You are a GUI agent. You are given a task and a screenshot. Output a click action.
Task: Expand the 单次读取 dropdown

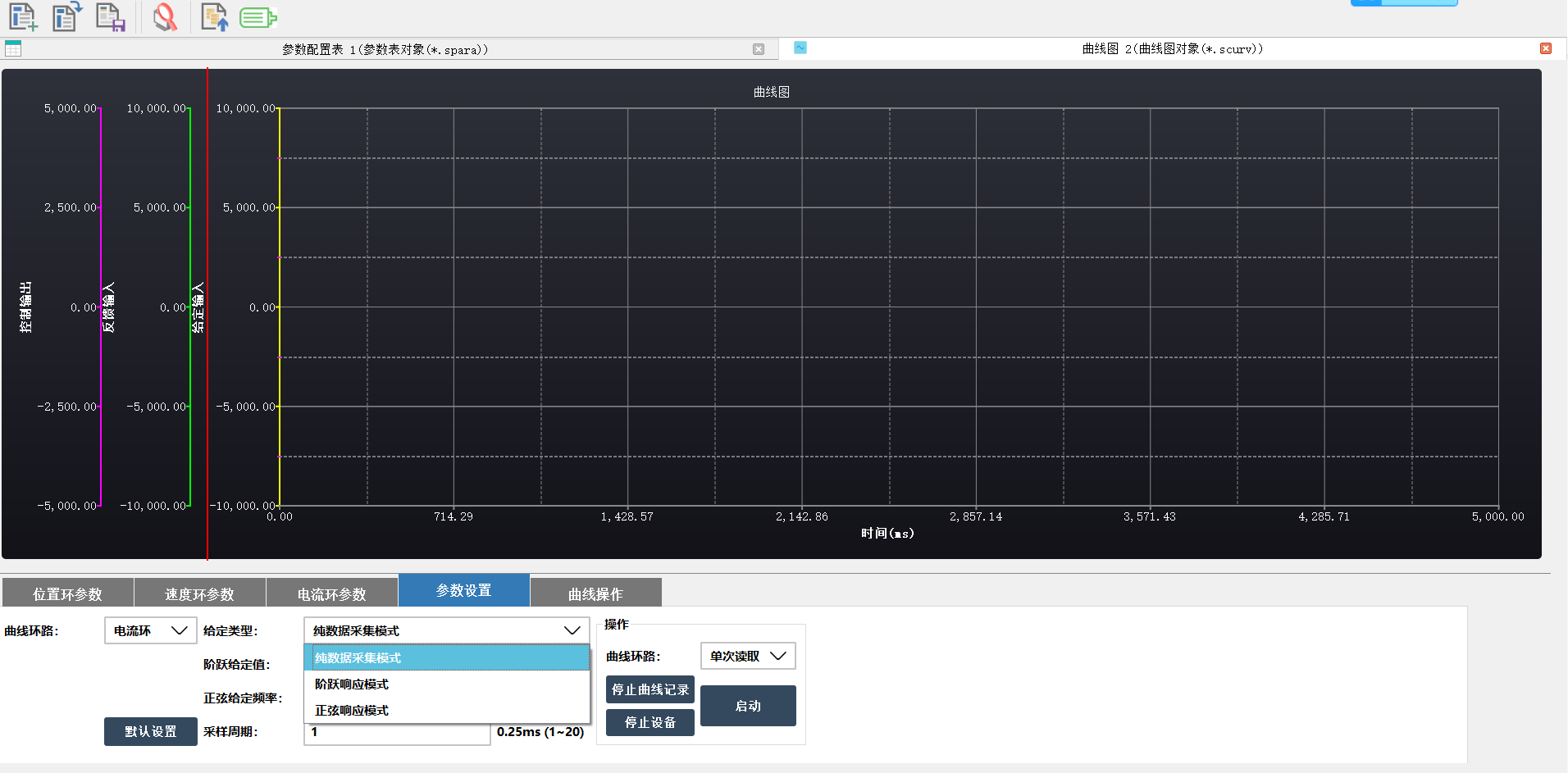pos(748,656)
